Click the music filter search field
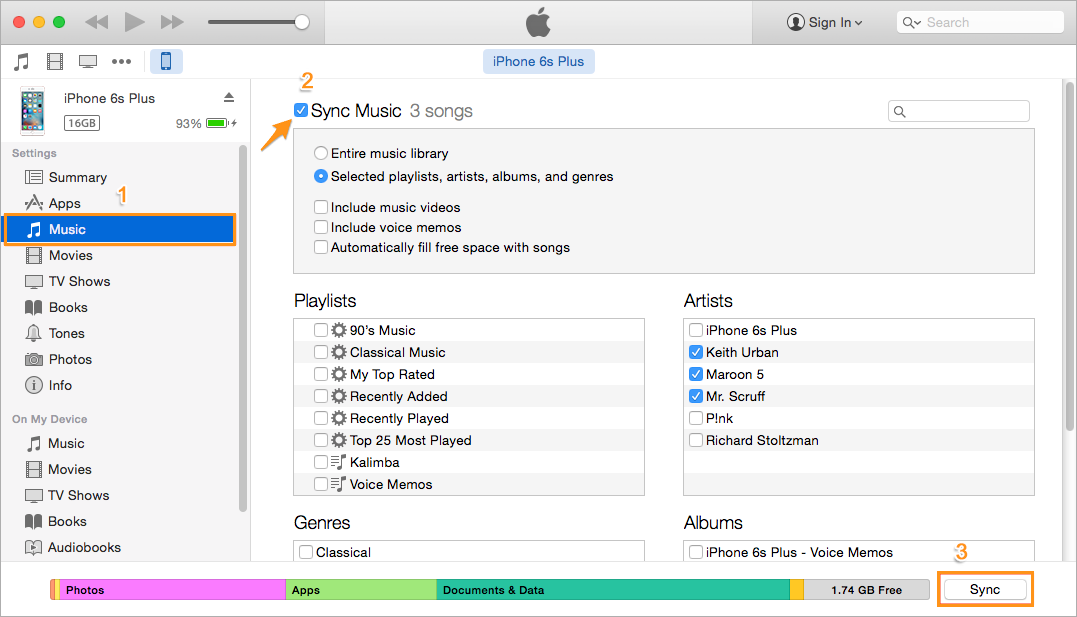 (959, 111)
